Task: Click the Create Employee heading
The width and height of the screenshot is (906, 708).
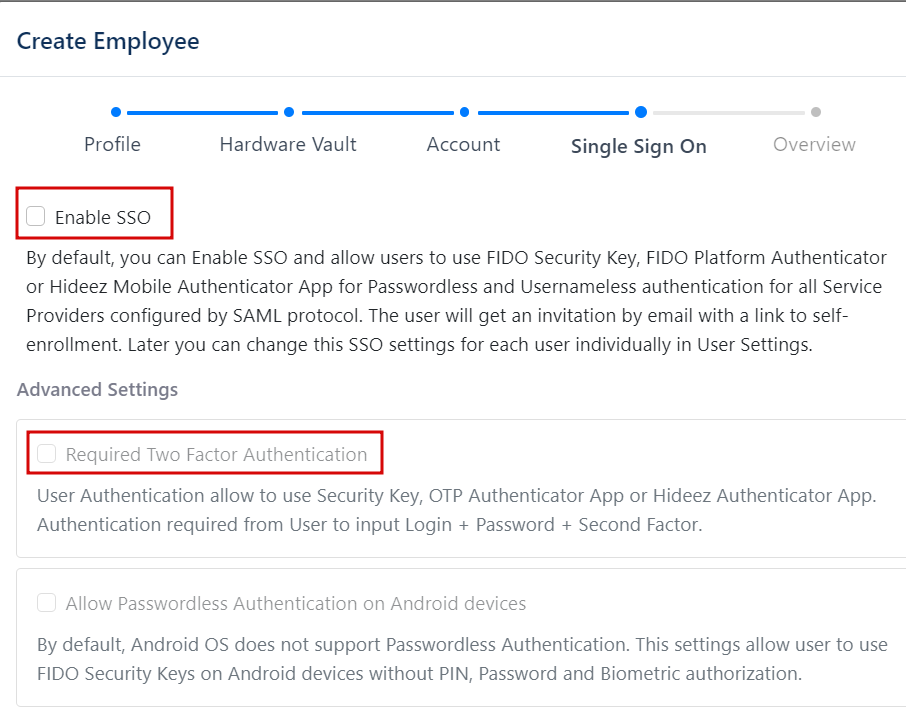Action: coord(107,41)
